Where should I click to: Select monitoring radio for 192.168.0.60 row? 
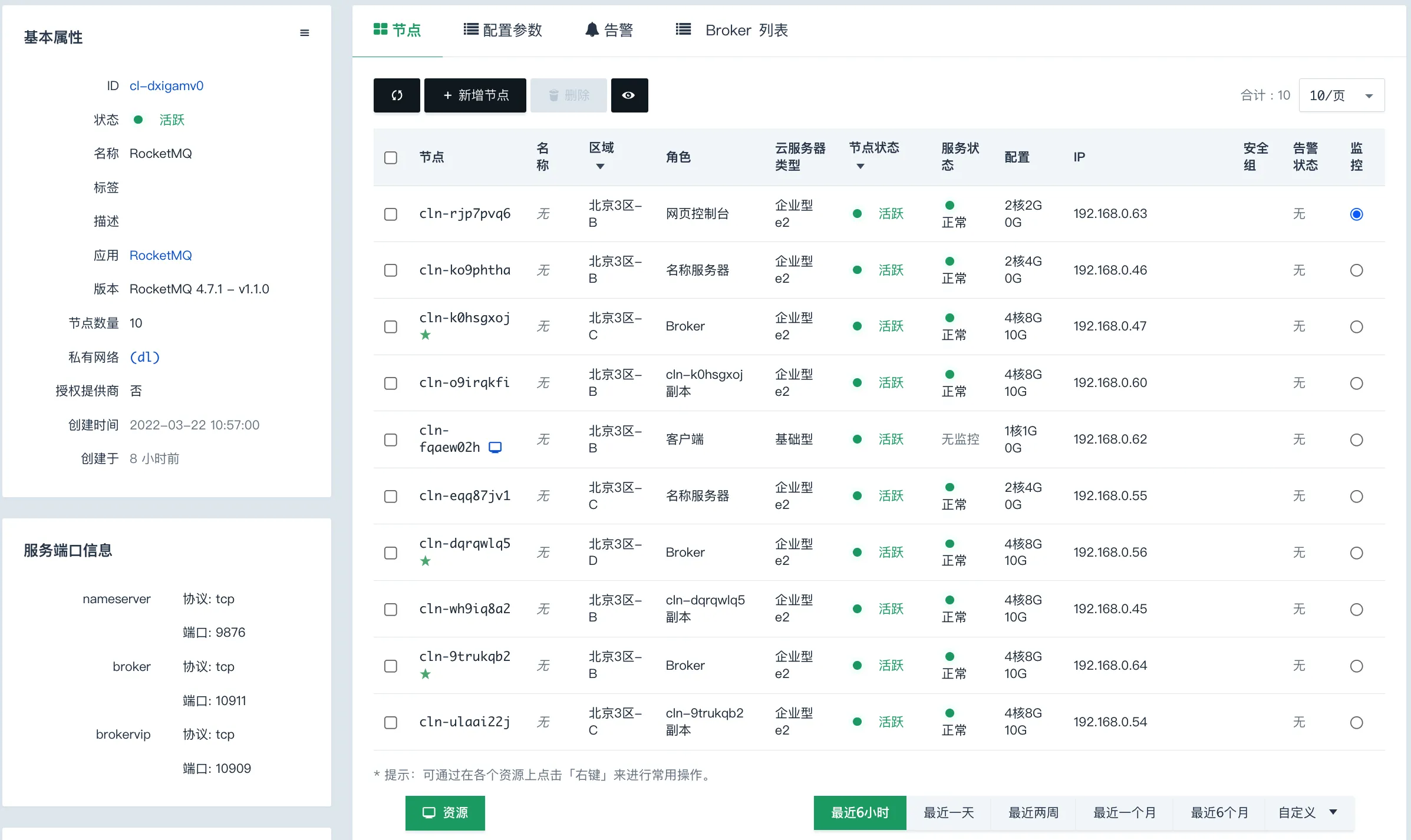1357,383
